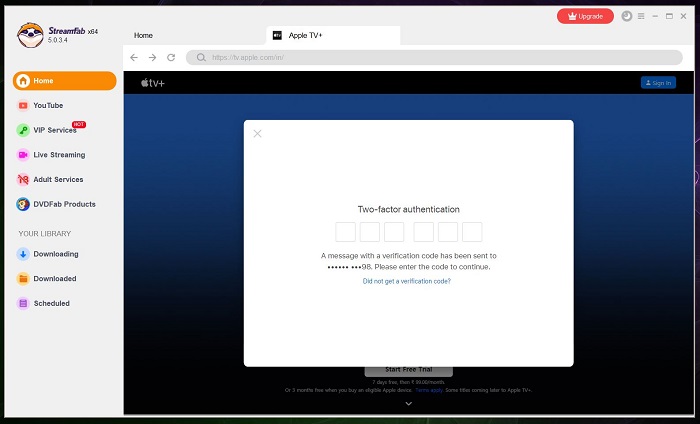
Task: Switch to the Apple TV+ tab
Action: [x=333, y=35]
